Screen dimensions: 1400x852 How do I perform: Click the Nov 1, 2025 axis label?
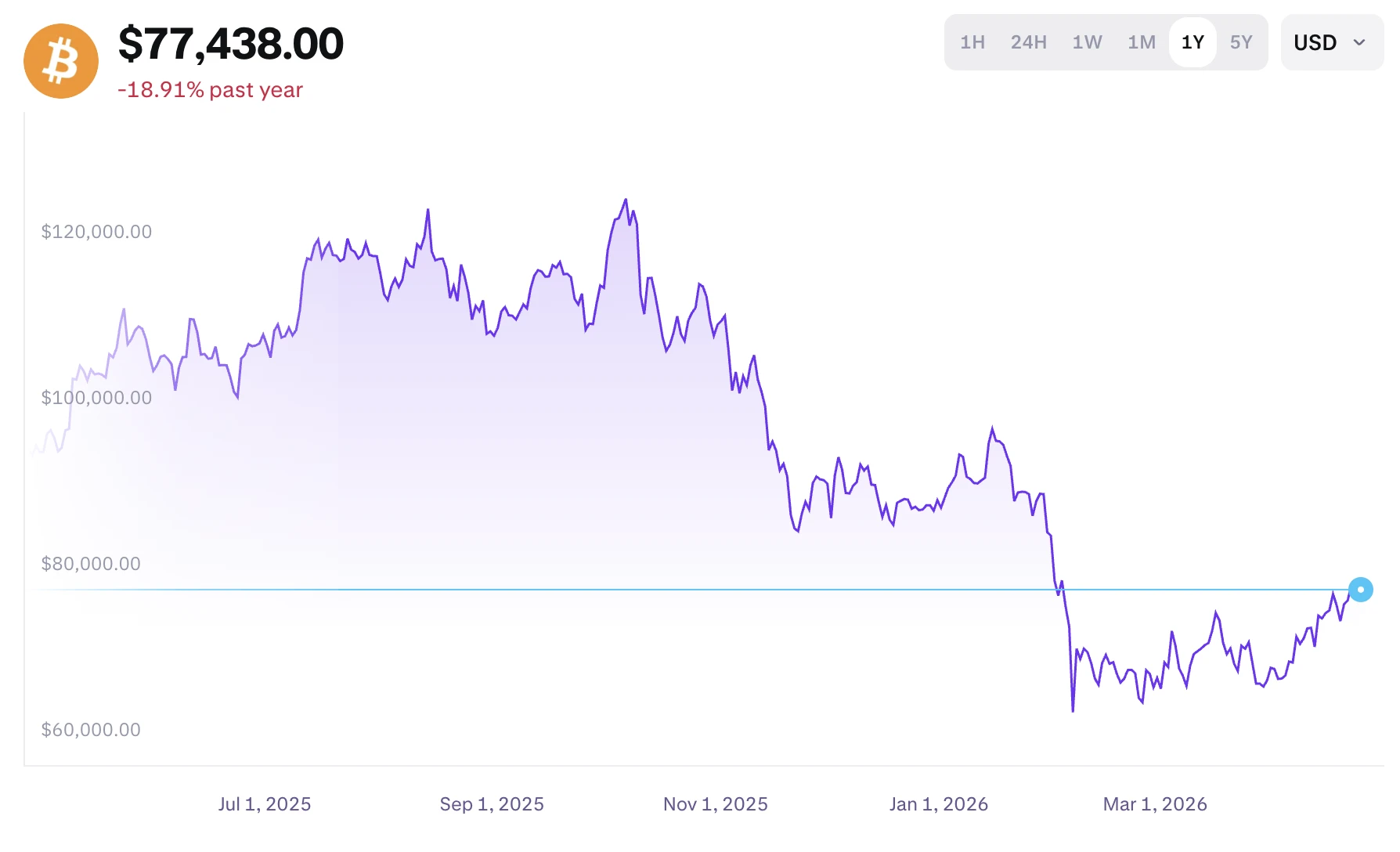point(716,804)
